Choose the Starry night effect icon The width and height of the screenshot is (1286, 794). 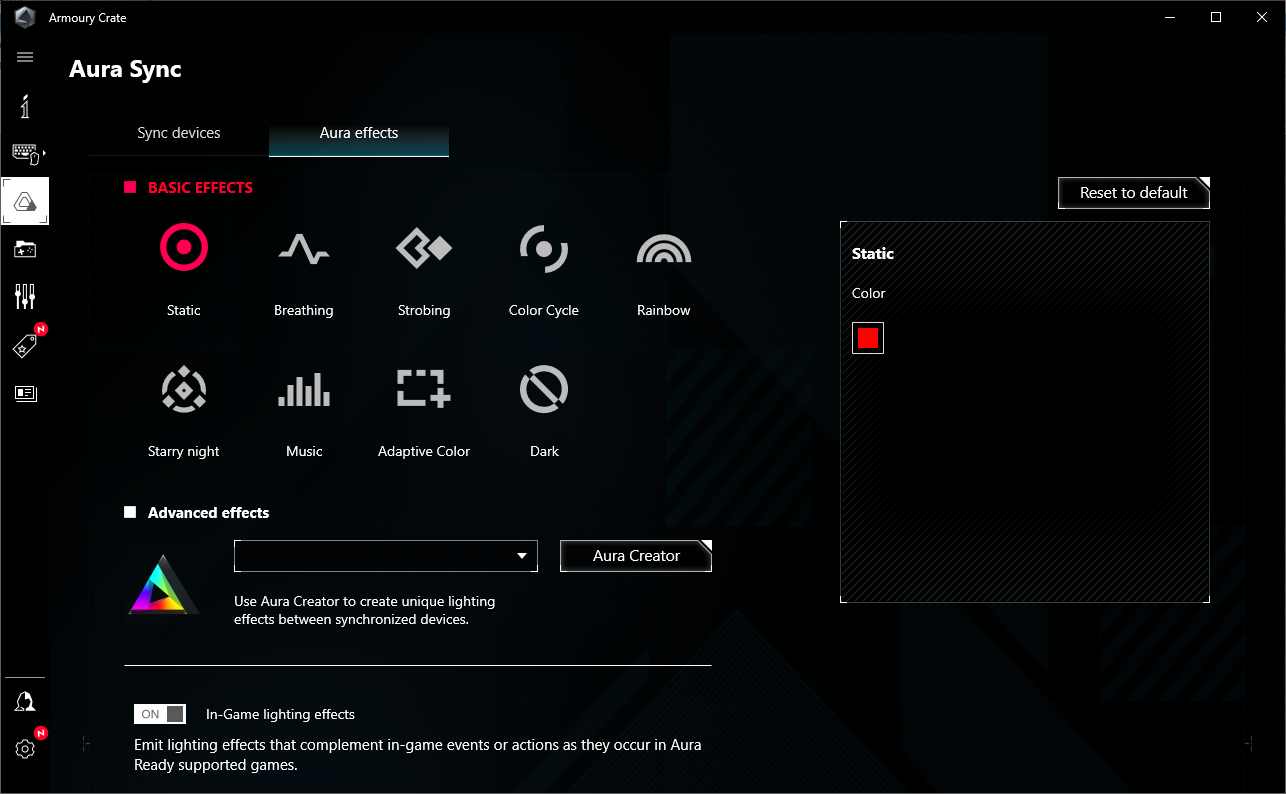(x=184, y=389)
